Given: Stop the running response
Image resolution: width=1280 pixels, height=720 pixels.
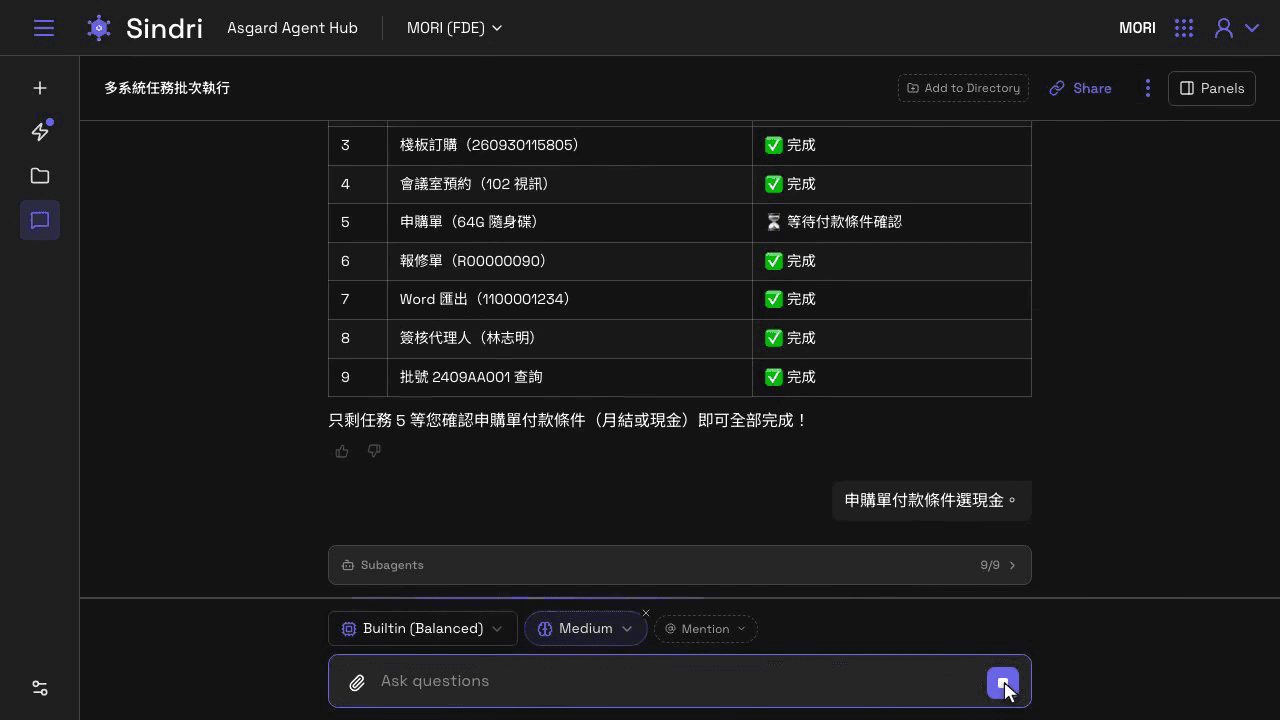Looking at the screenshot, I should (1003, 683).
